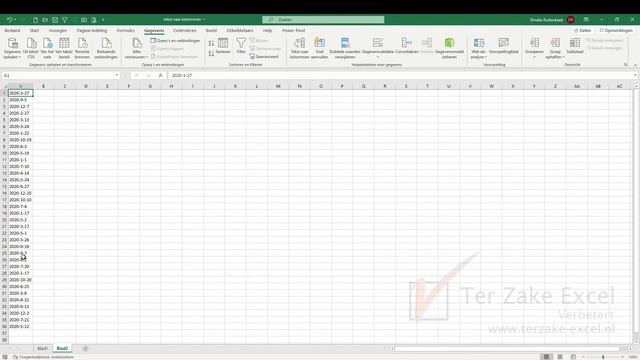Click the Undo icon in quick access toolbar
Viewport: 640px width, 360px height.
[x=9, y=20]
